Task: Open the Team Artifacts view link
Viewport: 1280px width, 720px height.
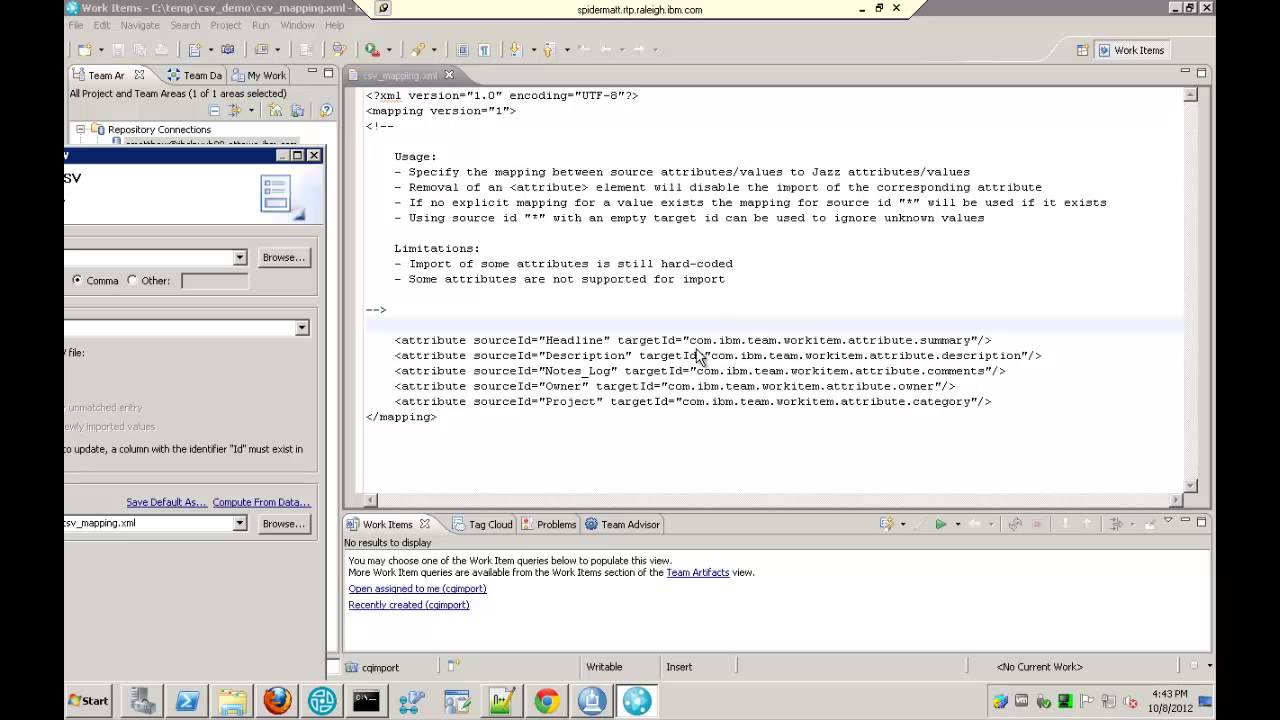Action: 697,573
